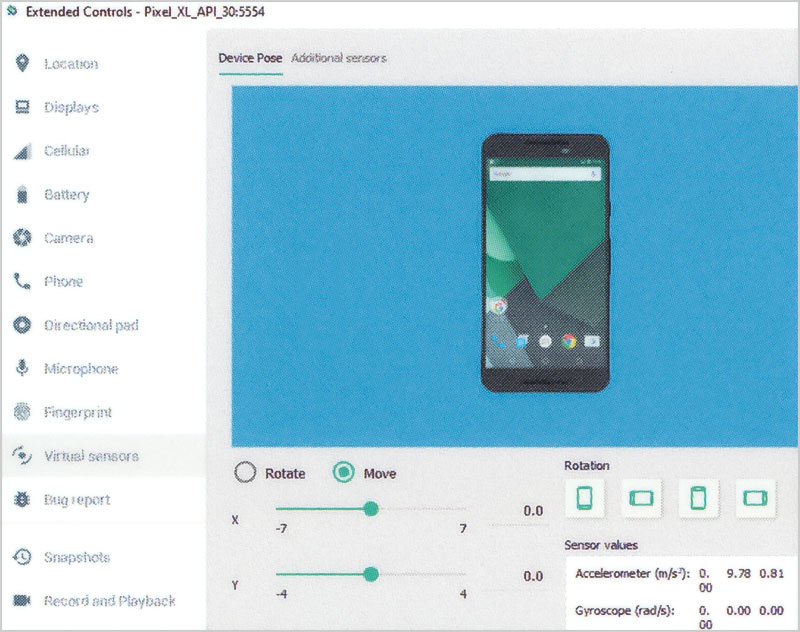The width and height of the screenshot is (800, 632).
Task: Click the Camera shutter icon
Action: pyautogui.click(x=22, y=238)
